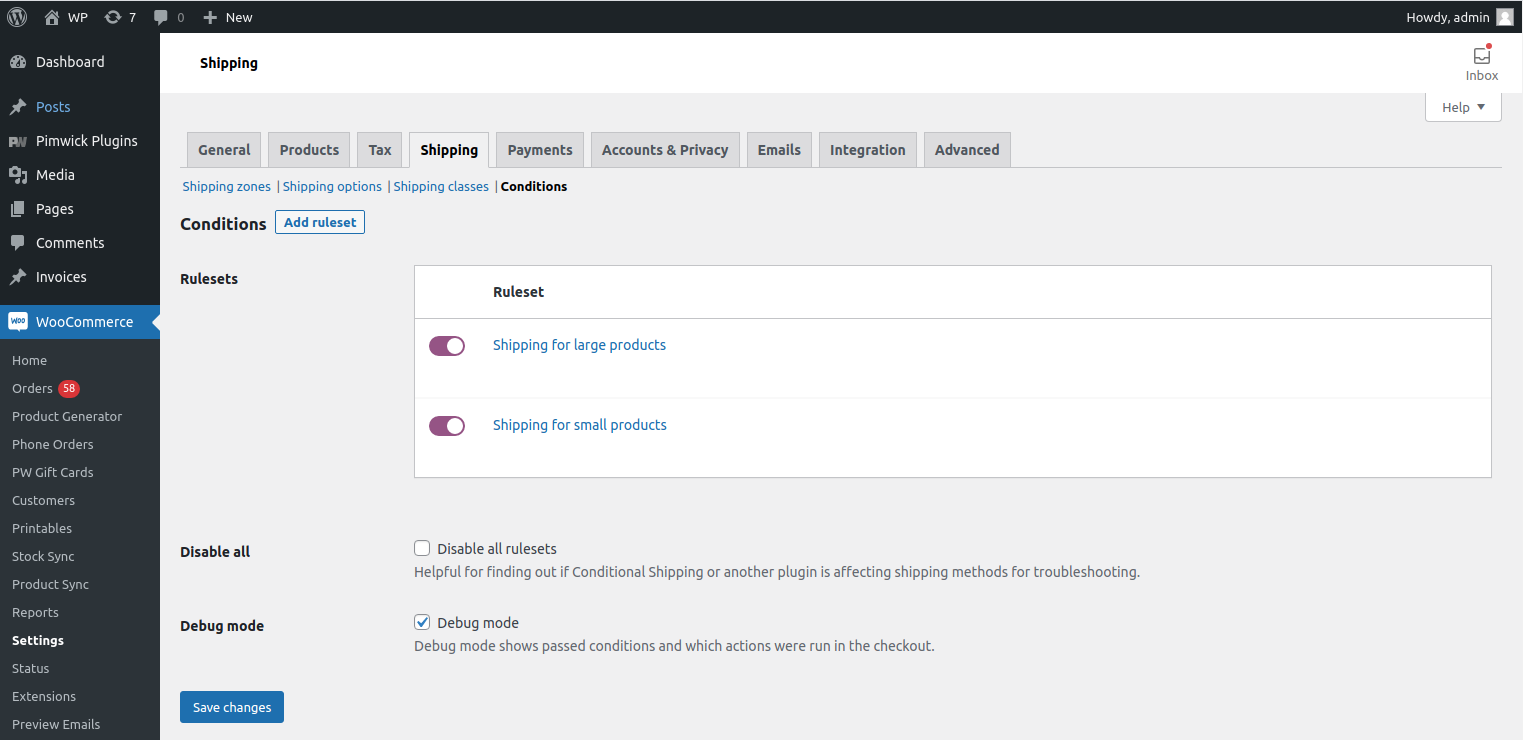The width and height of the screenshot is (1523, 740).
Task: Select the Conditions subsection link
Action: pos(534,186)
